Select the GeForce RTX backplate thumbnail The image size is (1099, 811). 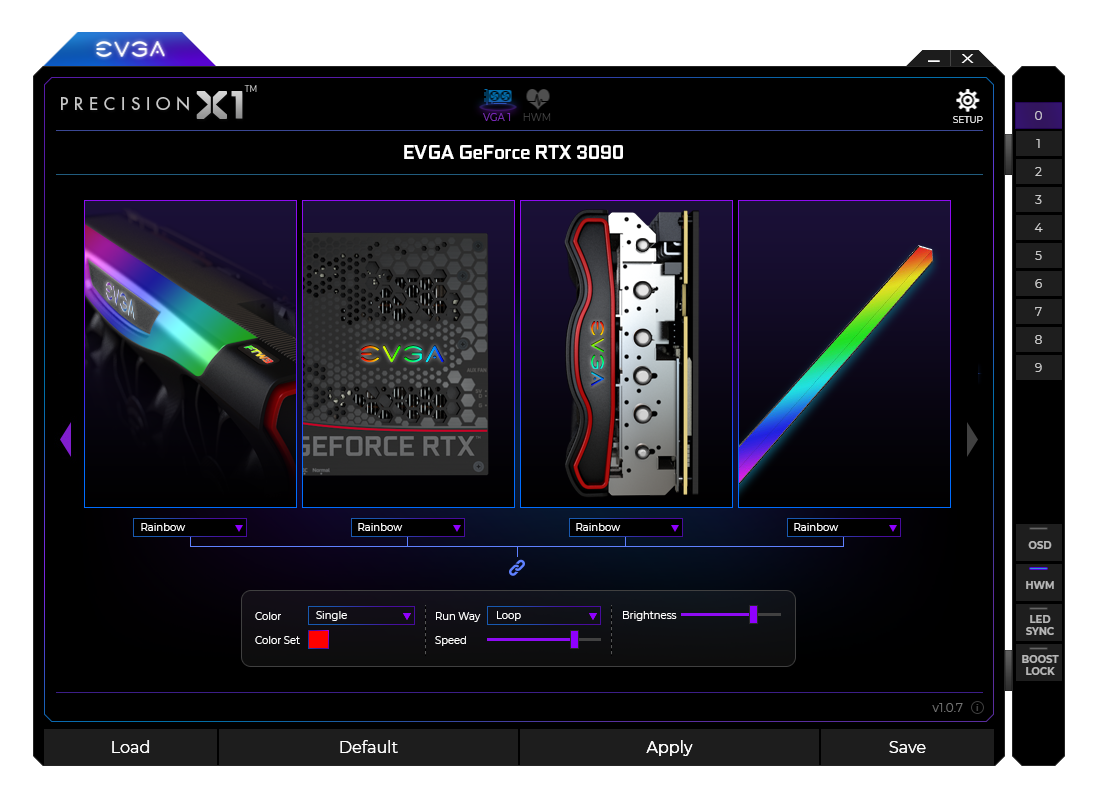coord(409,354)
